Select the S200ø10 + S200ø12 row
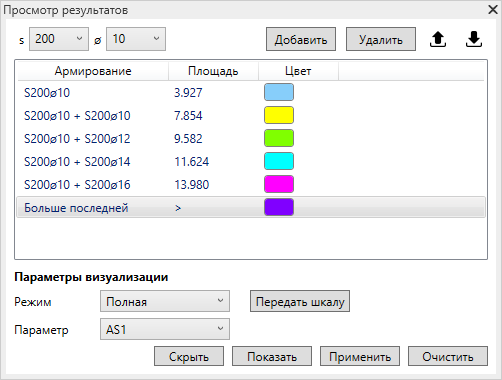502x380 pixels. click(251, 138)
